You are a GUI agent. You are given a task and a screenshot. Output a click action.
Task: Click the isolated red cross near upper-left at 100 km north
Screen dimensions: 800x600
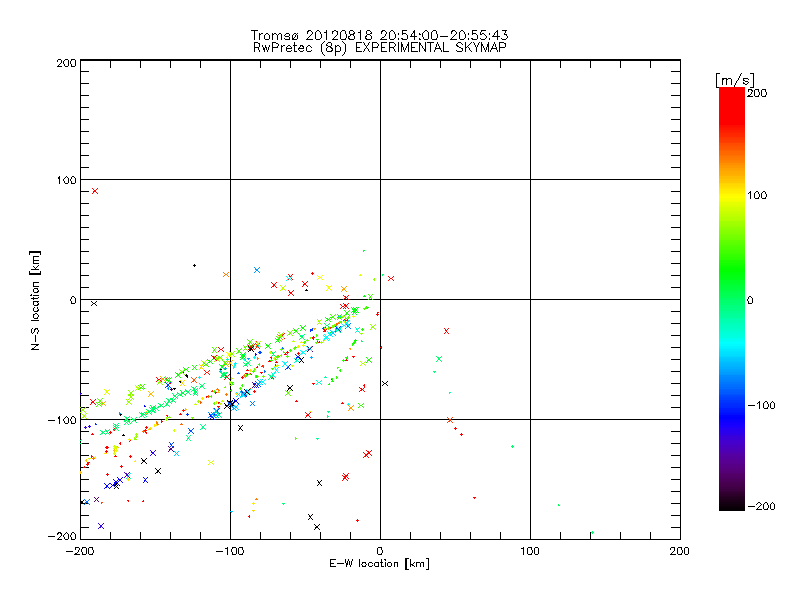point(94,191)
